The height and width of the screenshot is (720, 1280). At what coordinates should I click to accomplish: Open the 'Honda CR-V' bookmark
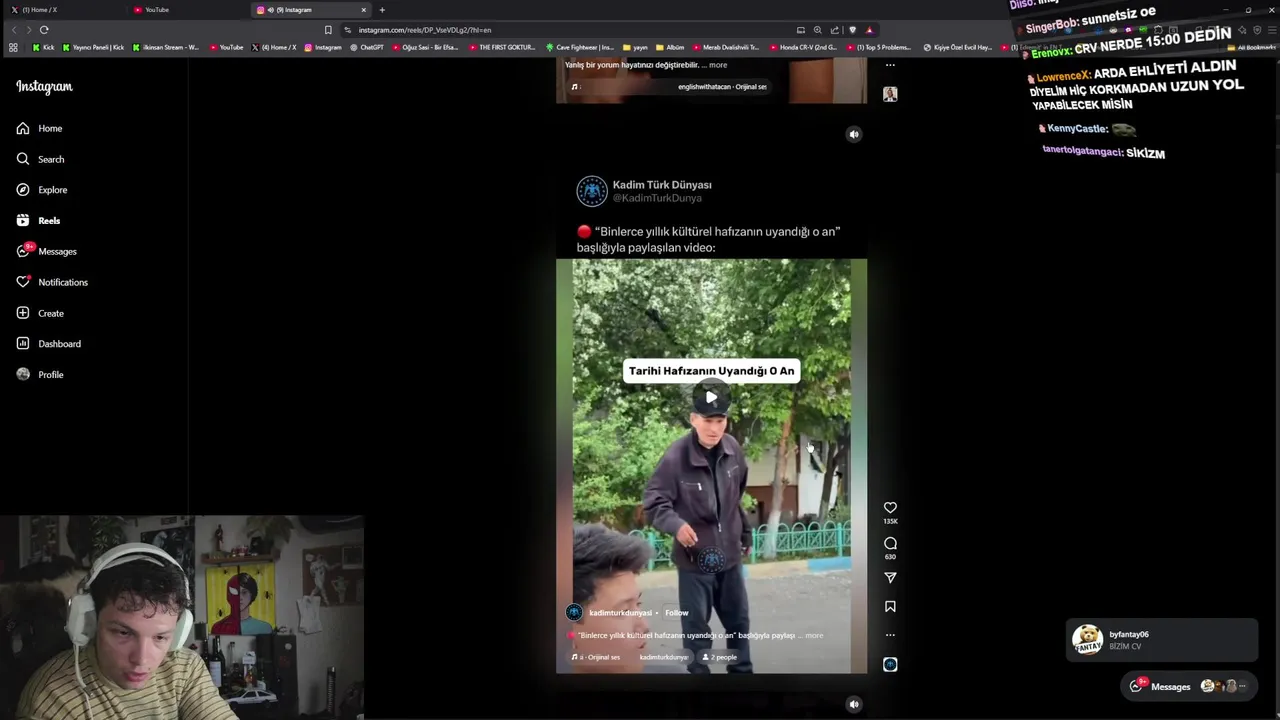(x=804, y=47)
